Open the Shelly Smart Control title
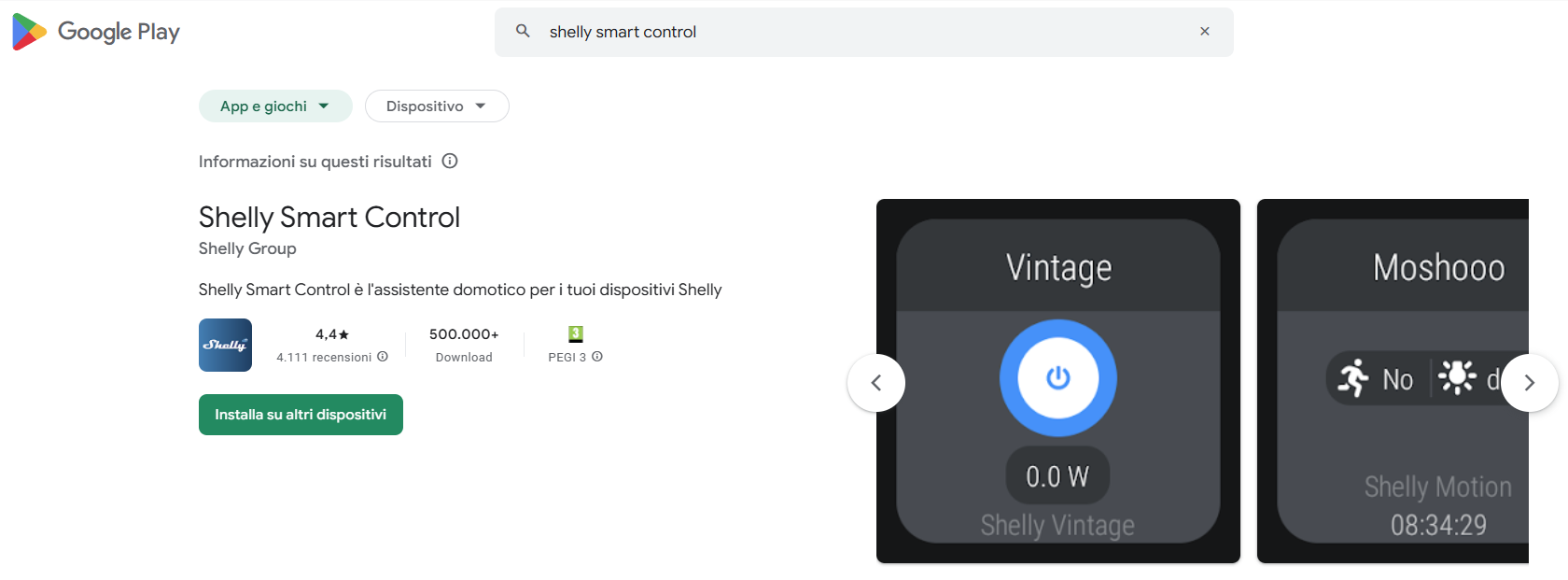1568x580 pixels. point(329,218)
